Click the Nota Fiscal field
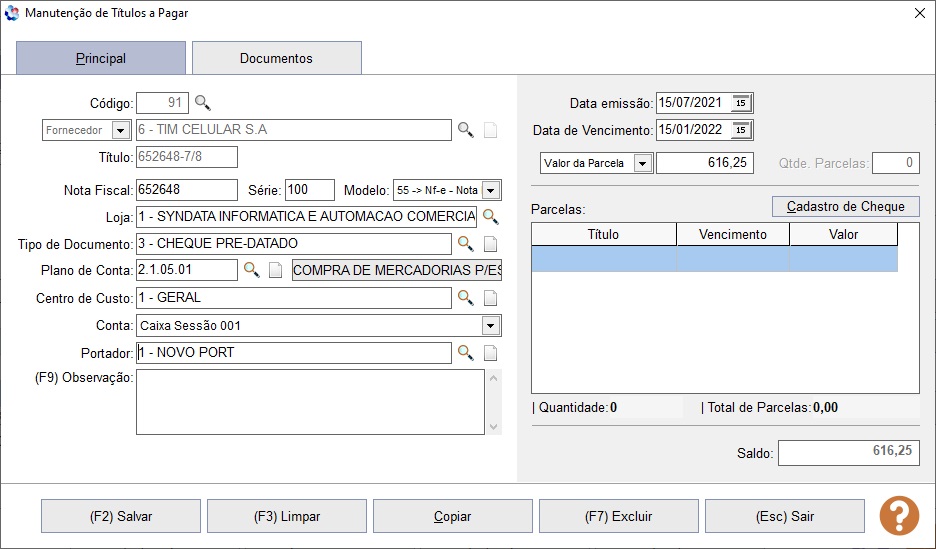Viewport: 936px width, 549px height. pos(187,190)
